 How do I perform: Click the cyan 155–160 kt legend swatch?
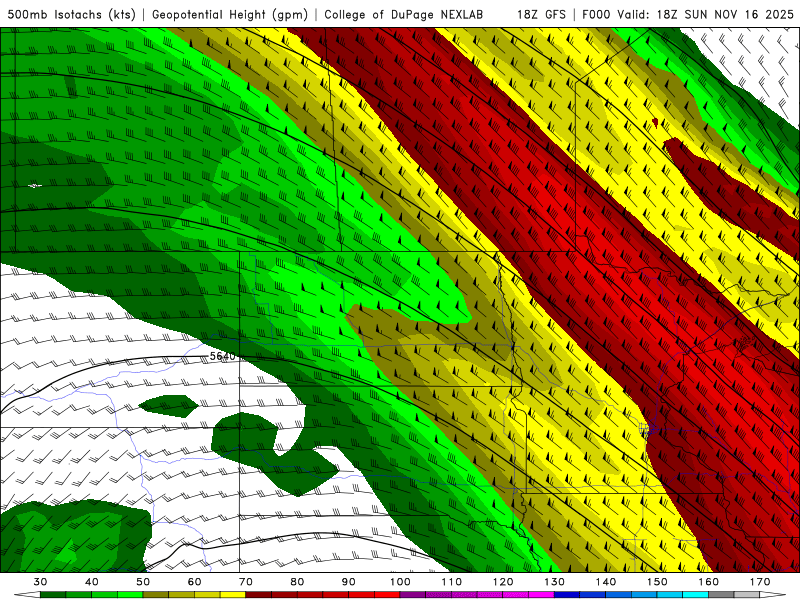696,595
